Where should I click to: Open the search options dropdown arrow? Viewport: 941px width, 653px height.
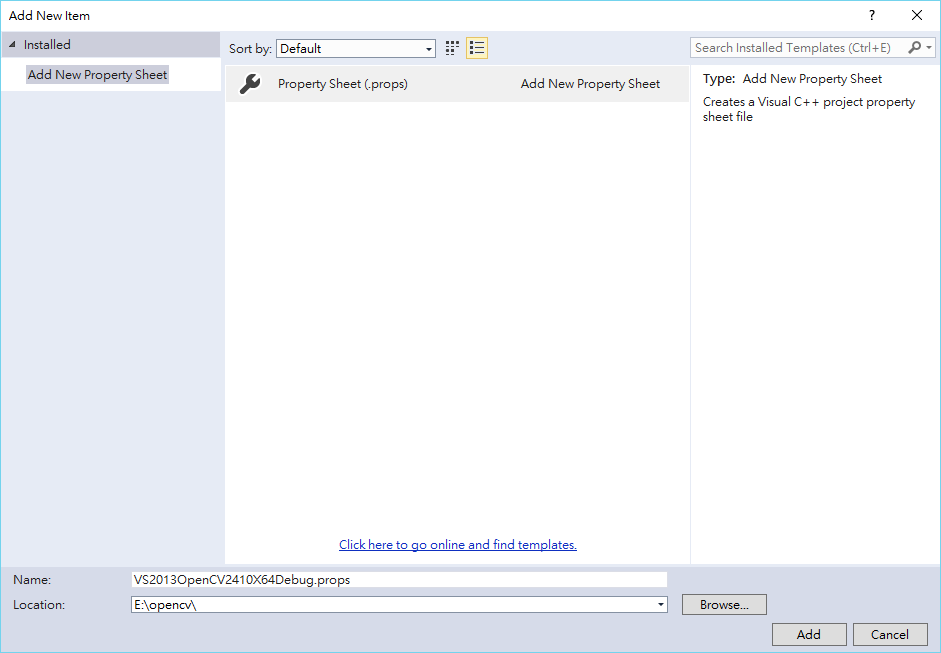pos(929,47)
